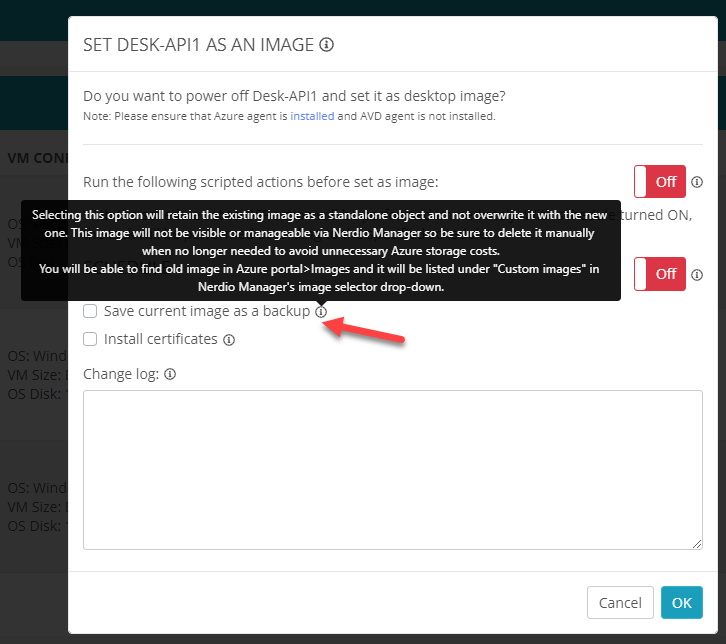The width and height of the screenshot is (726, 644).
Task: Click info icon next to Change log label
Action: pyautogui.click(x=170, y=375)
